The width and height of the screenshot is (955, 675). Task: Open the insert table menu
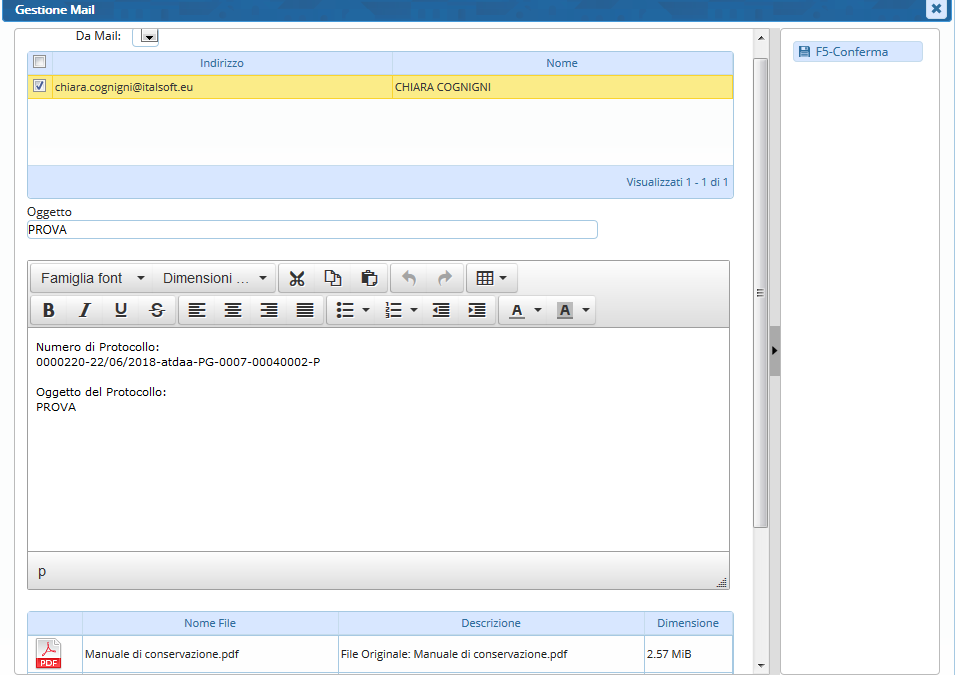[491, 278]
